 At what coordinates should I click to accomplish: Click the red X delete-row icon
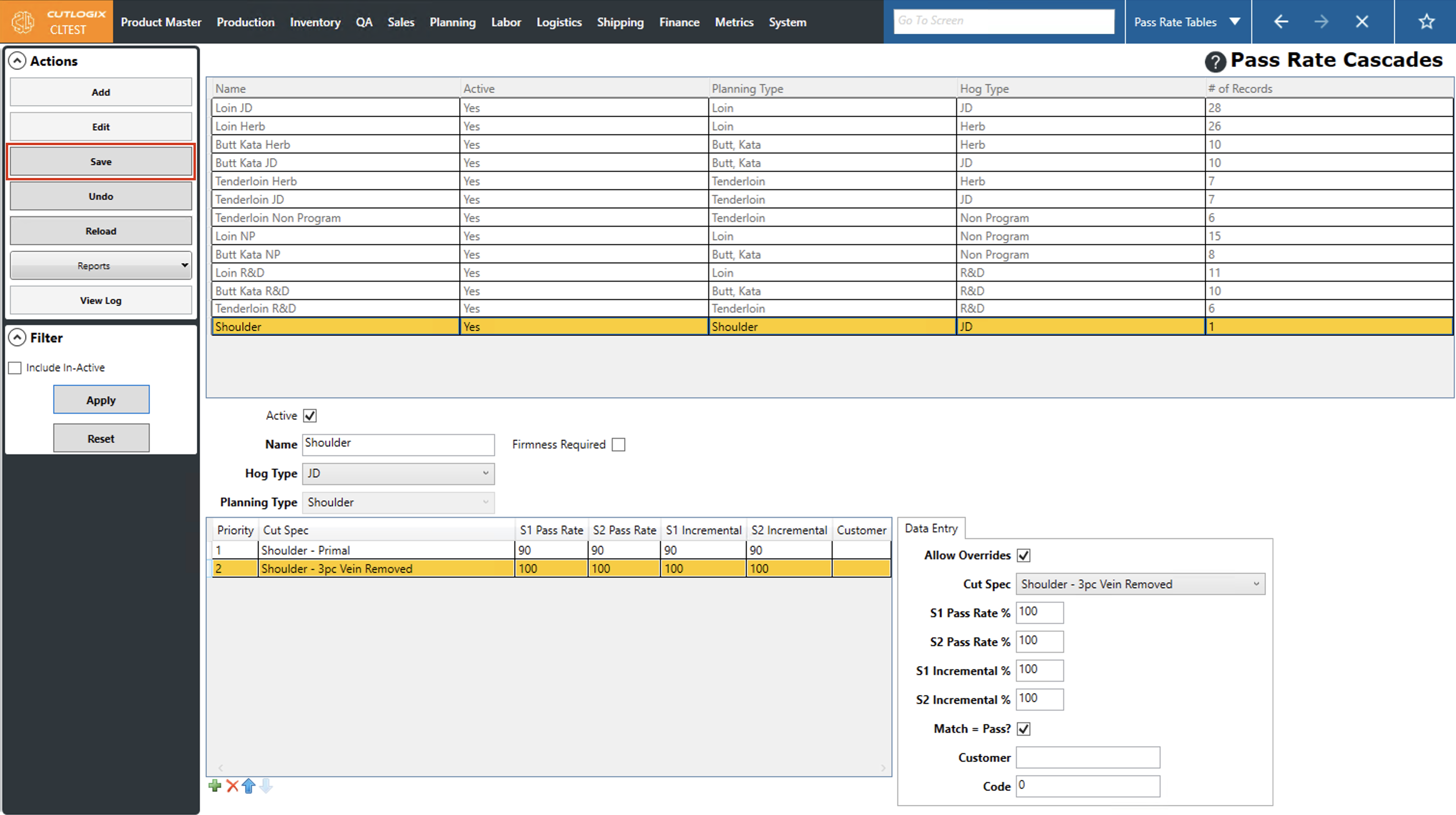pyautogui.click(x=233, y=786)
